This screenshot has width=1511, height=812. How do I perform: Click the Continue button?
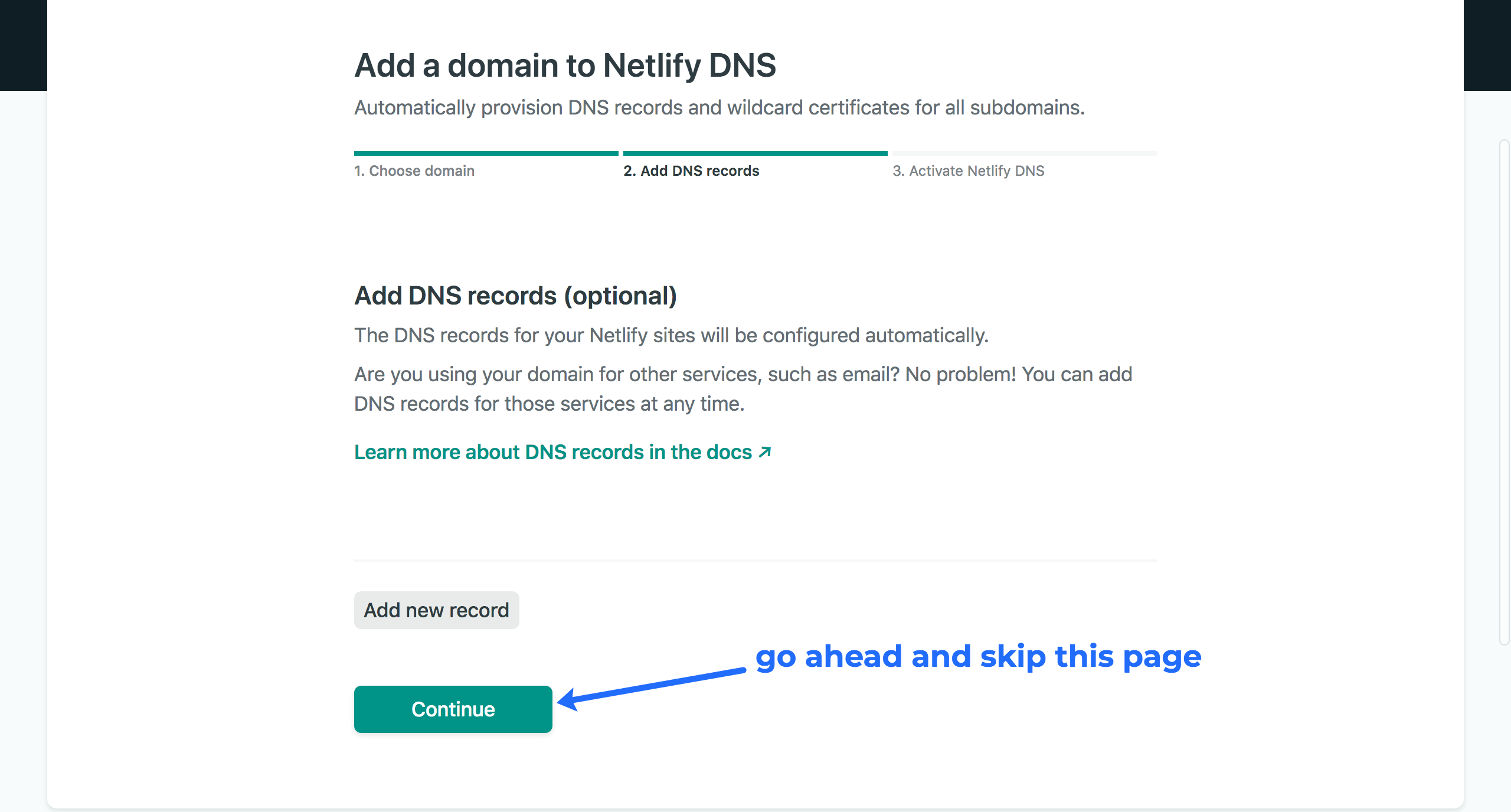(x=453, y=709)
